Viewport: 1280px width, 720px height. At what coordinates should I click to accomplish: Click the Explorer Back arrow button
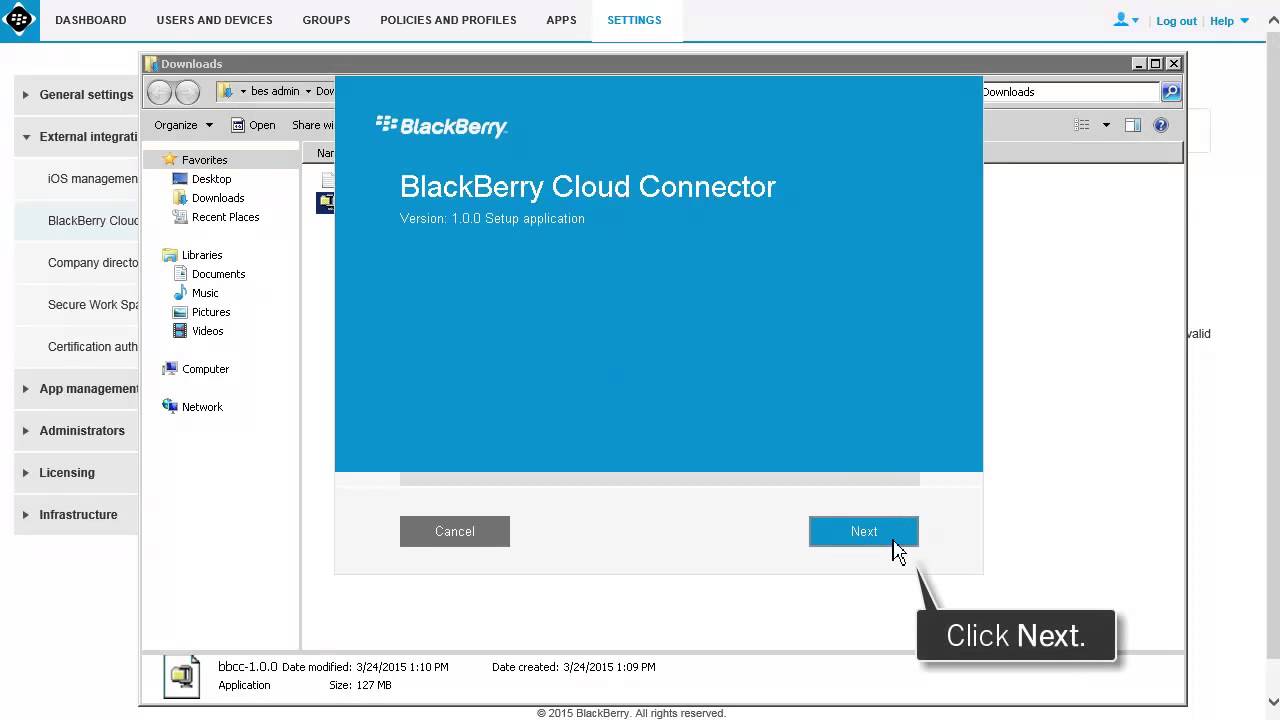tap(160, 92)
